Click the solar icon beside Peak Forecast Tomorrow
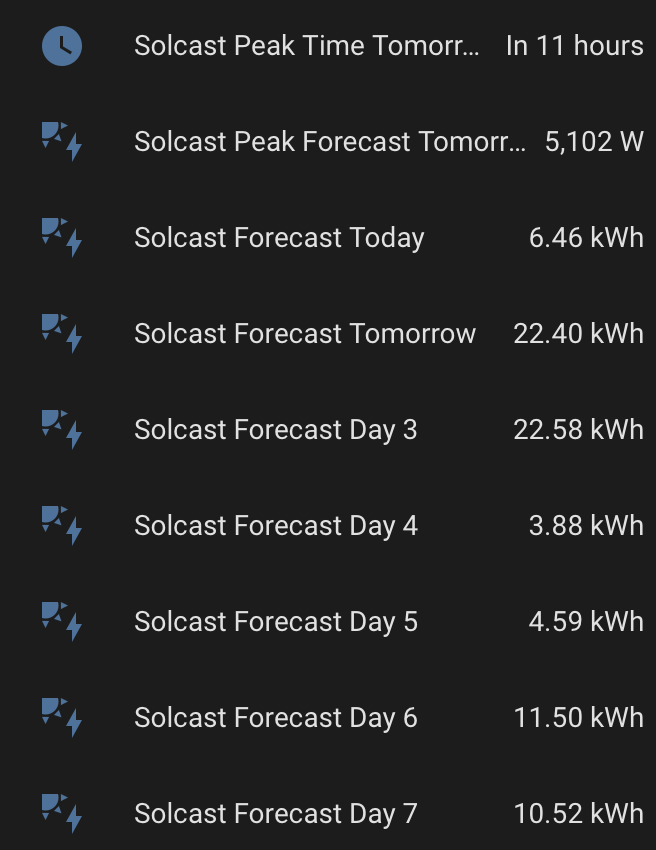 coord(62,142)
